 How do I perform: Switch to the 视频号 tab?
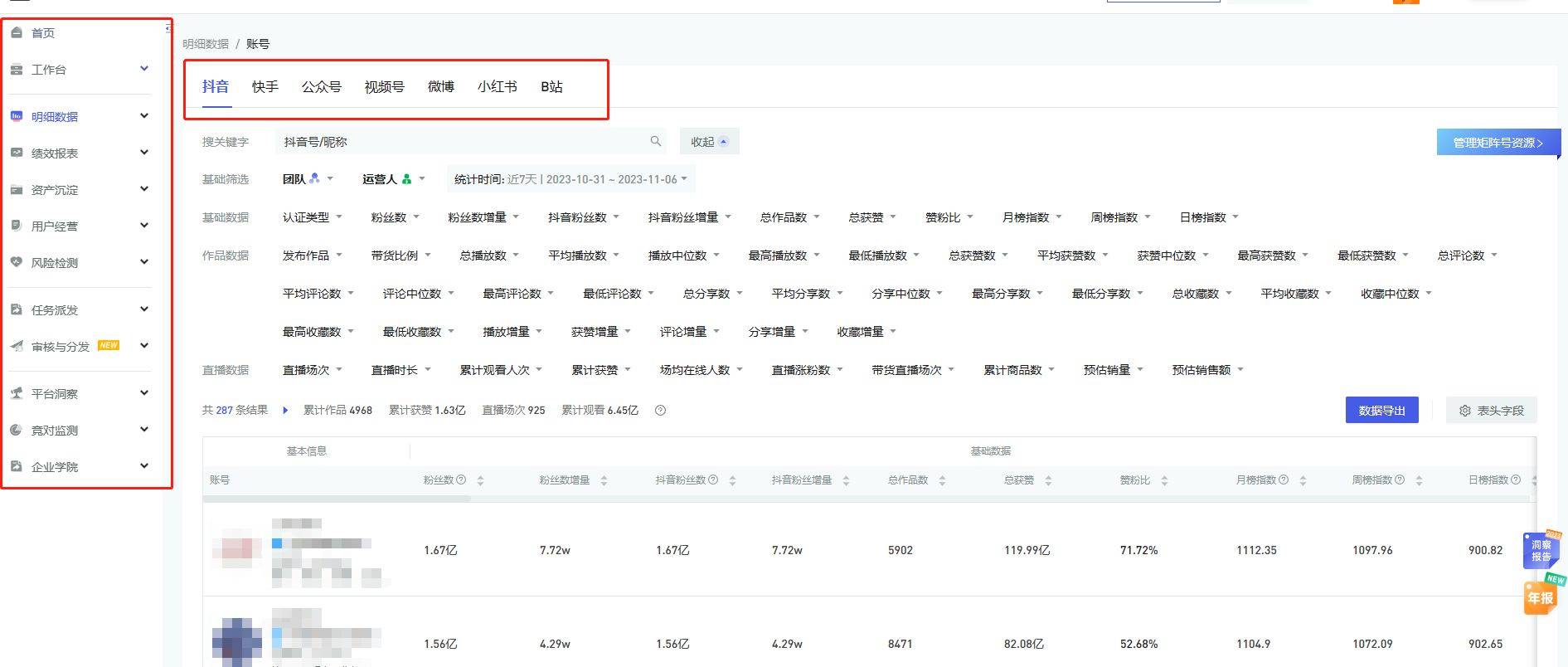coord(385,86)
